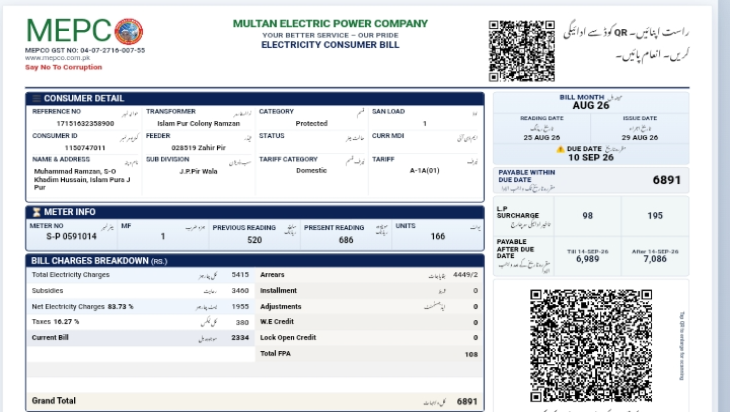Select consumer ID 1150747011
Viewport: 730px width, 412px height.
(x=85, y=148)
